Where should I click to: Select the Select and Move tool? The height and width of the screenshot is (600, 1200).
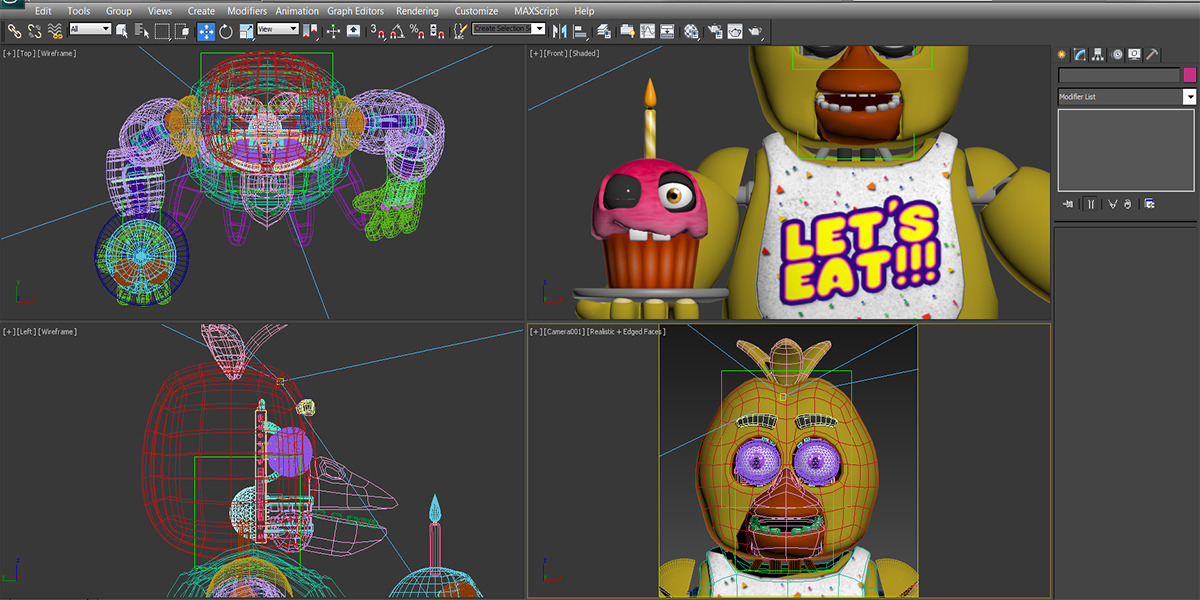tap(205, 31)
